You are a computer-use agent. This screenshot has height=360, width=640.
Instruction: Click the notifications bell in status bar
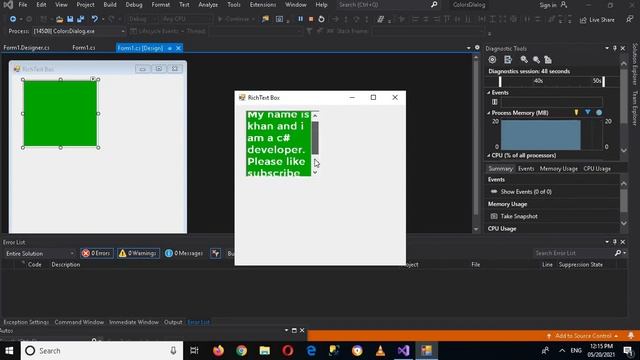tap(631, 336)
